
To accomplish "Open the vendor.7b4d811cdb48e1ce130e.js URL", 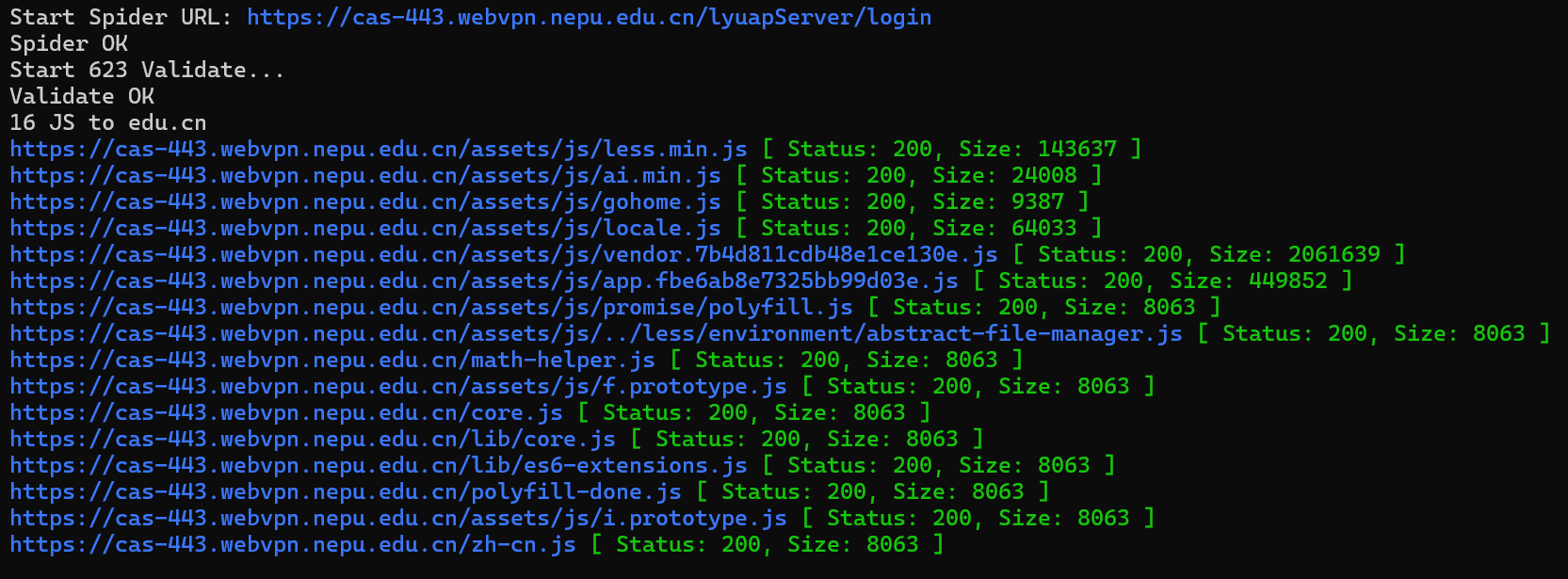I will (x=504, y=255).
